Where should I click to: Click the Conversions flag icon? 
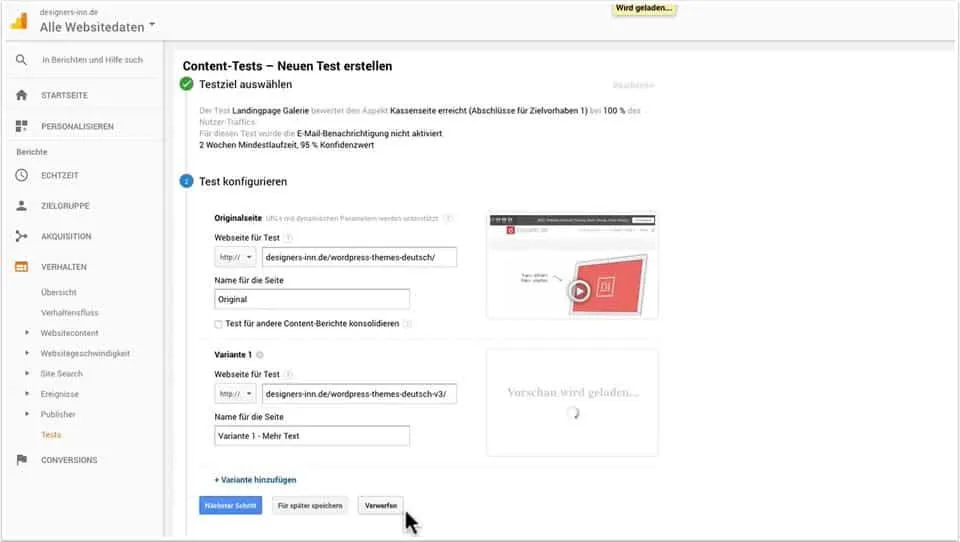[x=21, y=460]
